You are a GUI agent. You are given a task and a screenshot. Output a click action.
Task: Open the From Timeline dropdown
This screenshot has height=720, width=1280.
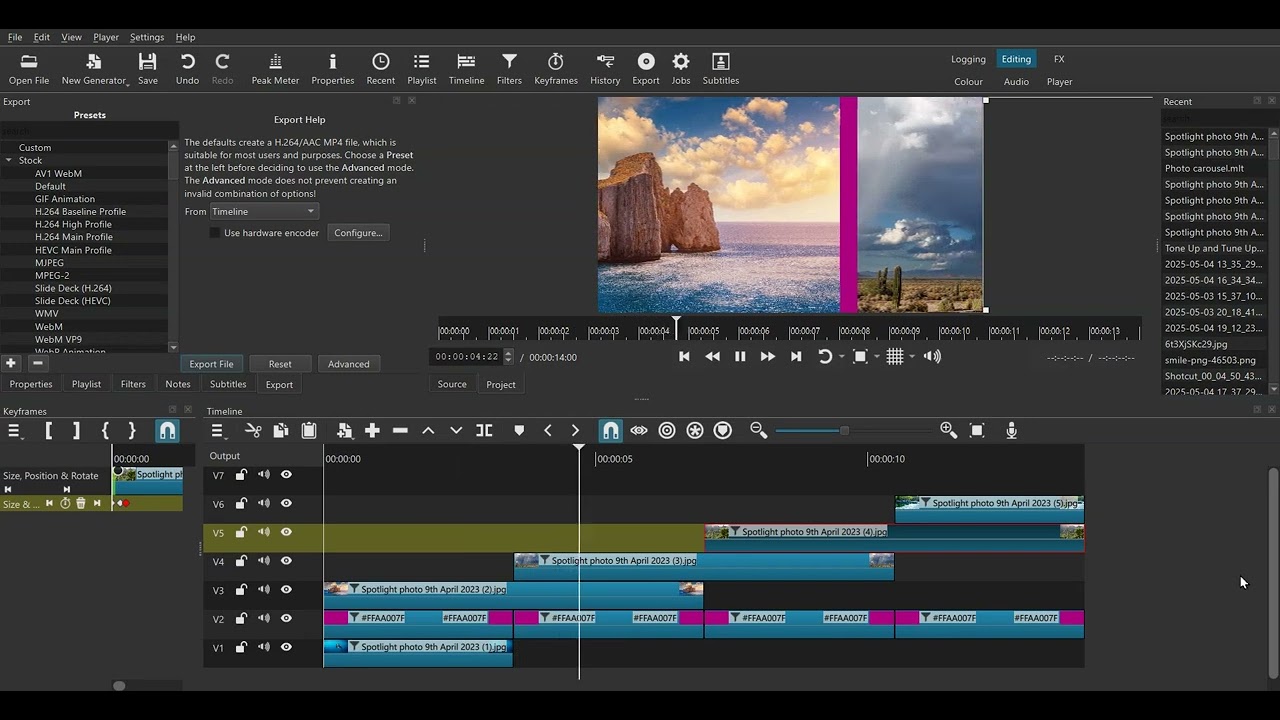264,212
